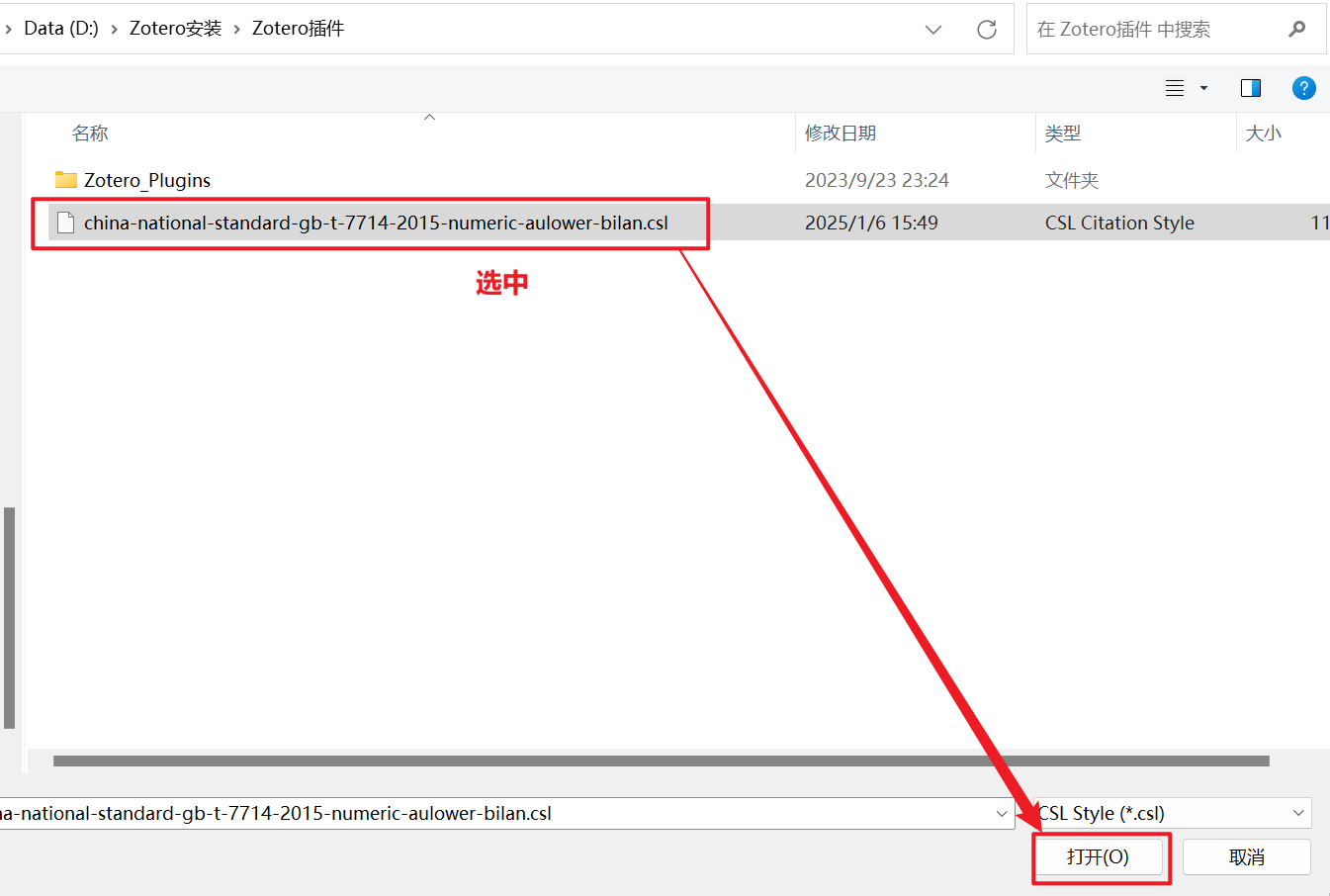Click the 2025/1/6 15:49 date cell
The width and height of the screenshot is (1330, 896).
871,223
